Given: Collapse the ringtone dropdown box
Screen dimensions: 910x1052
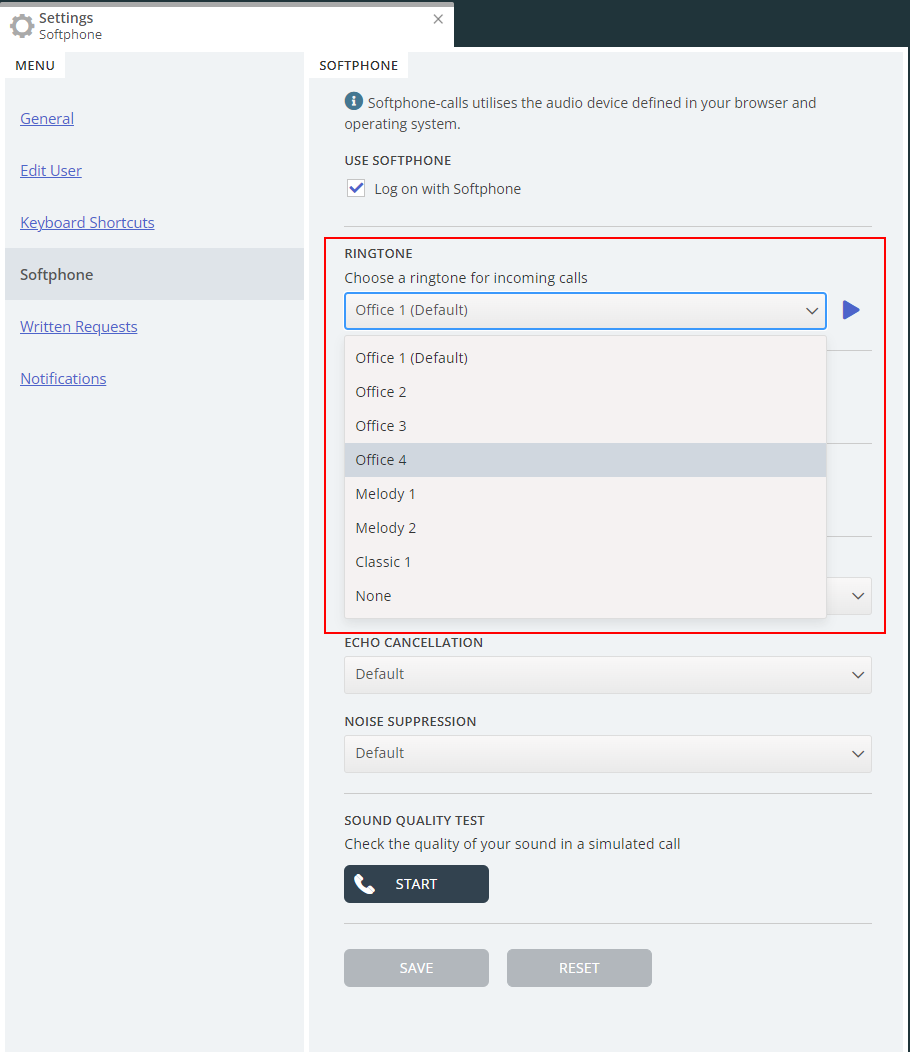Looking at the screenshot, I should [585, 310].
